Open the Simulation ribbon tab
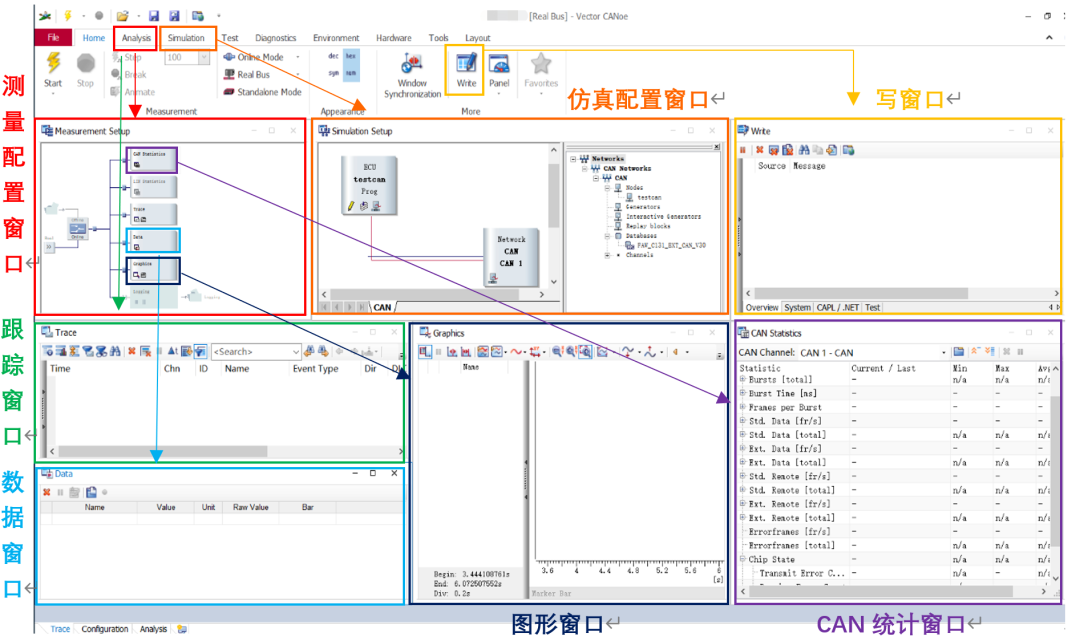 [x=186, y=38]
